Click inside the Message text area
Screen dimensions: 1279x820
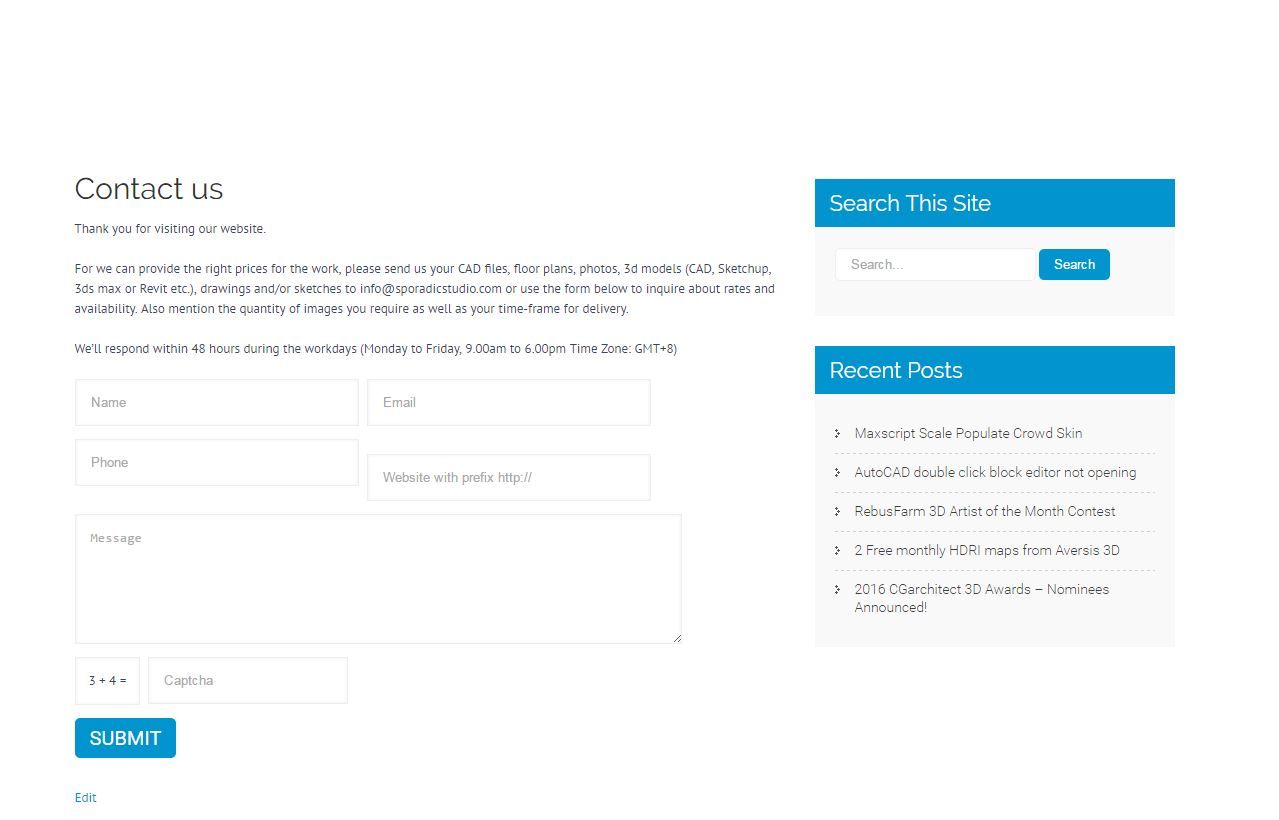point(378,579)
